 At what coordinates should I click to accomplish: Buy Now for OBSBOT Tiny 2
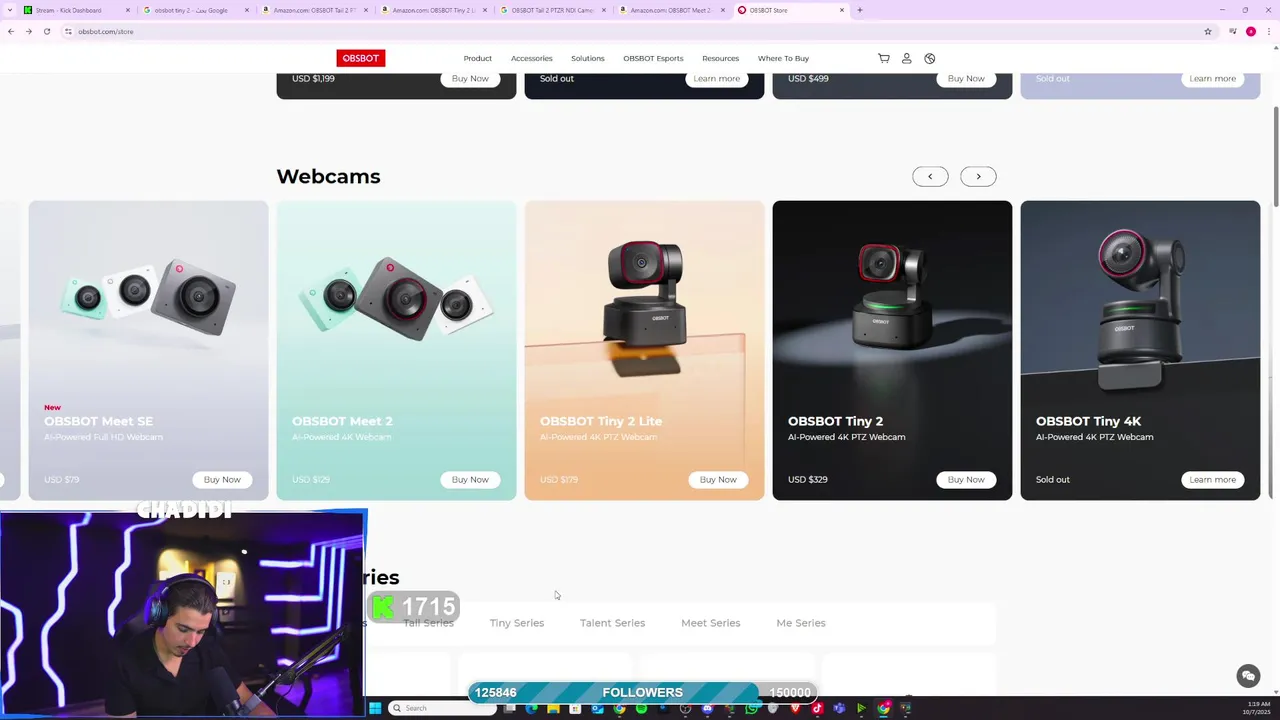tap(966, 479)
